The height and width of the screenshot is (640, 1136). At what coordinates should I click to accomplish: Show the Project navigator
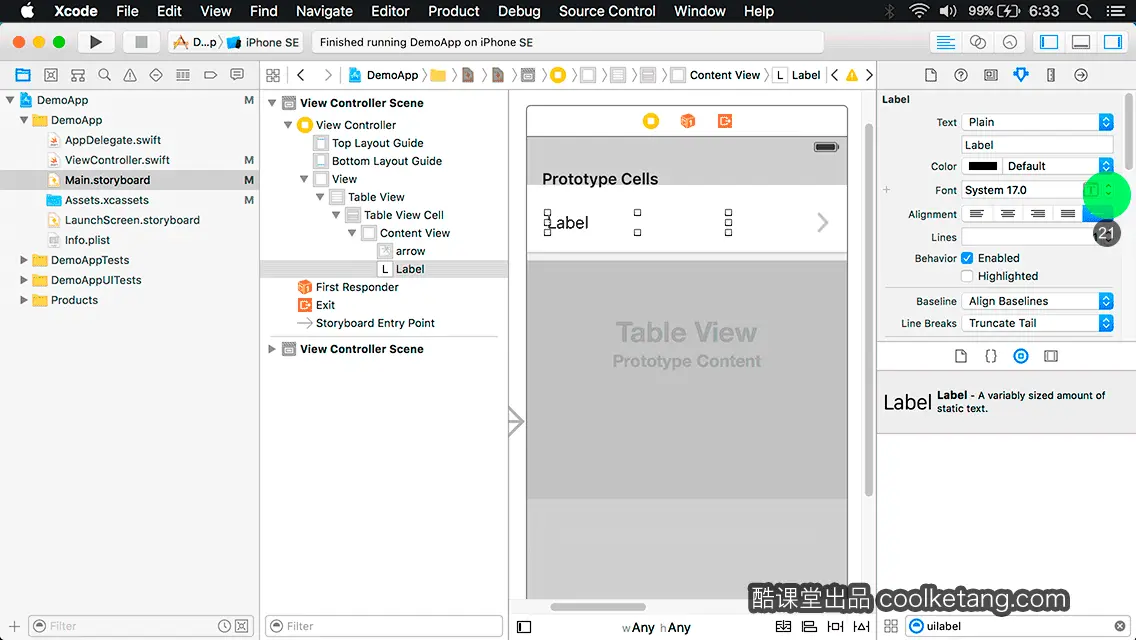23,75
